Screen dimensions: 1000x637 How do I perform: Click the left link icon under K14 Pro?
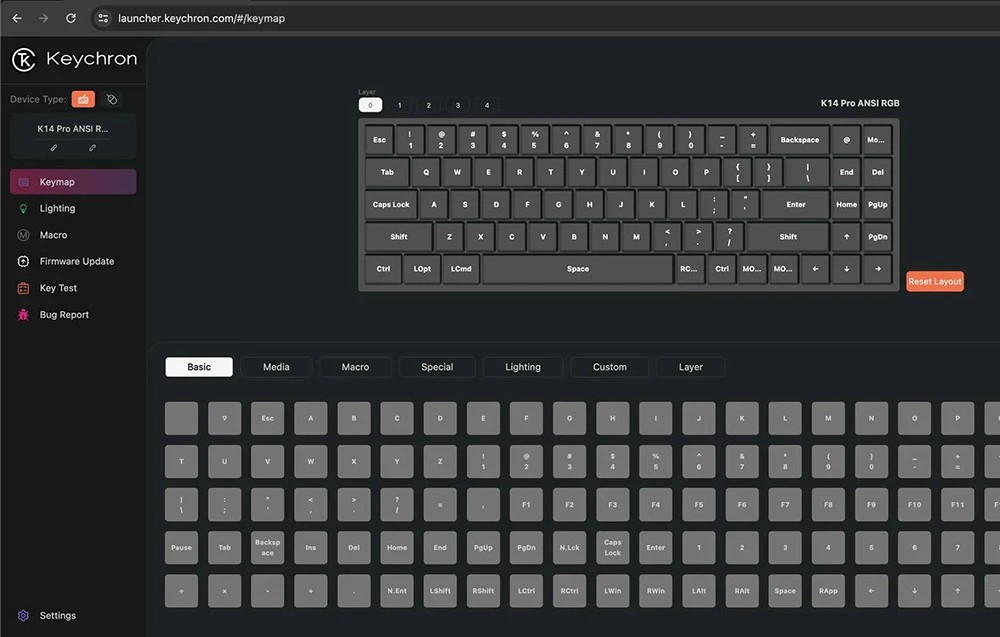pos(54,148)
